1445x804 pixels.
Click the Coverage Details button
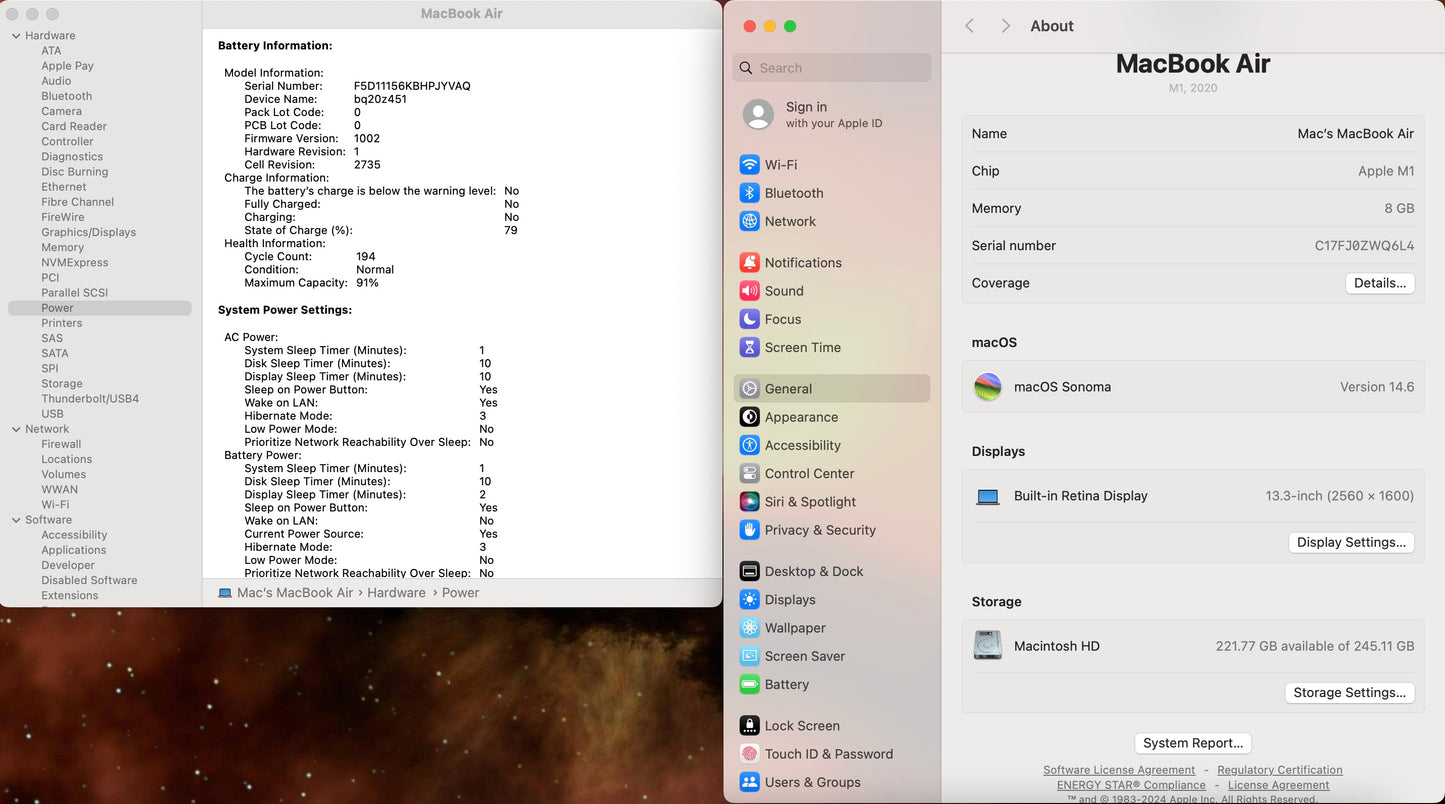[1379, 283]
